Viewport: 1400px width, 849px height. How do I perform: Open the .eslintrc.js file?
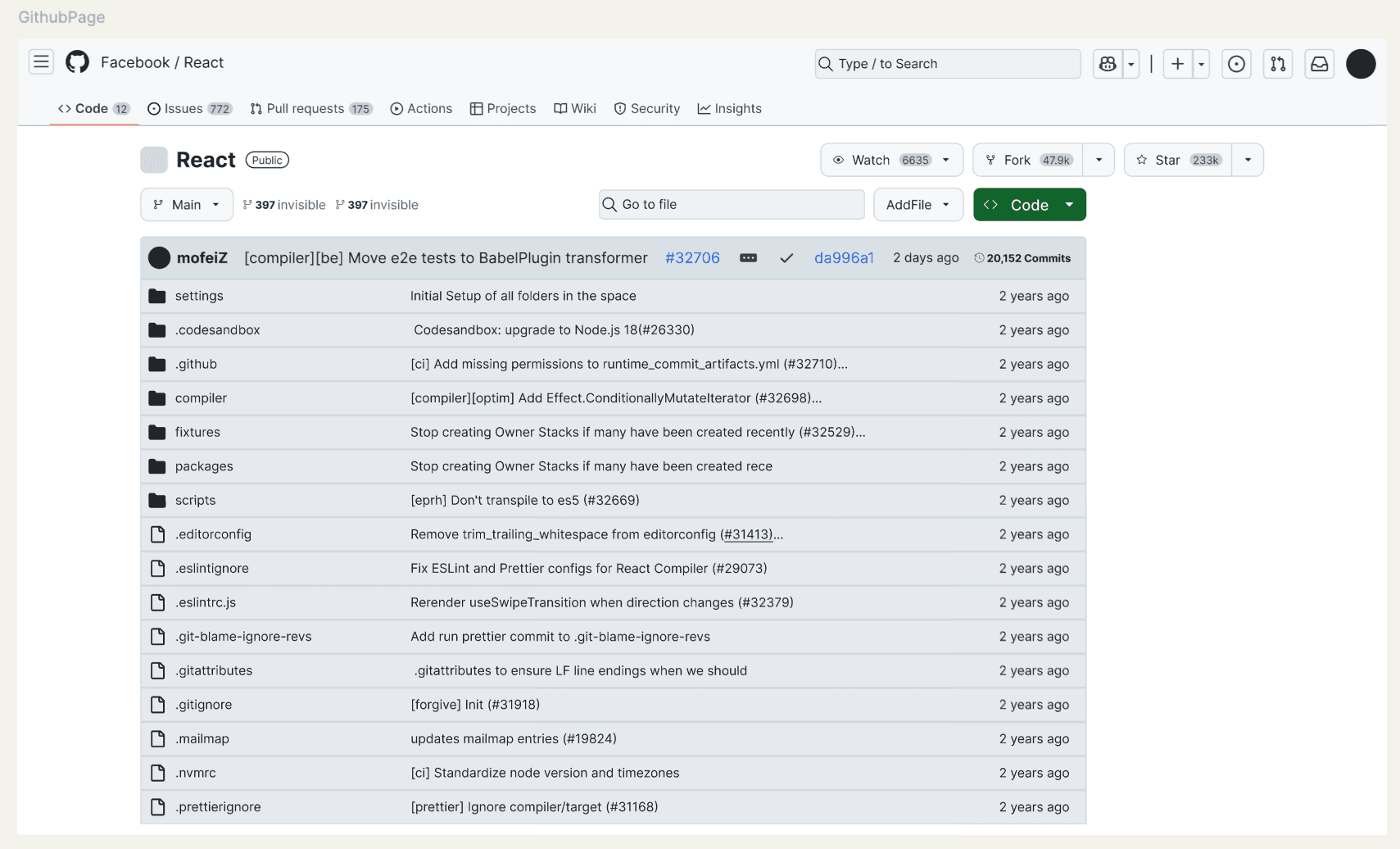206,602
